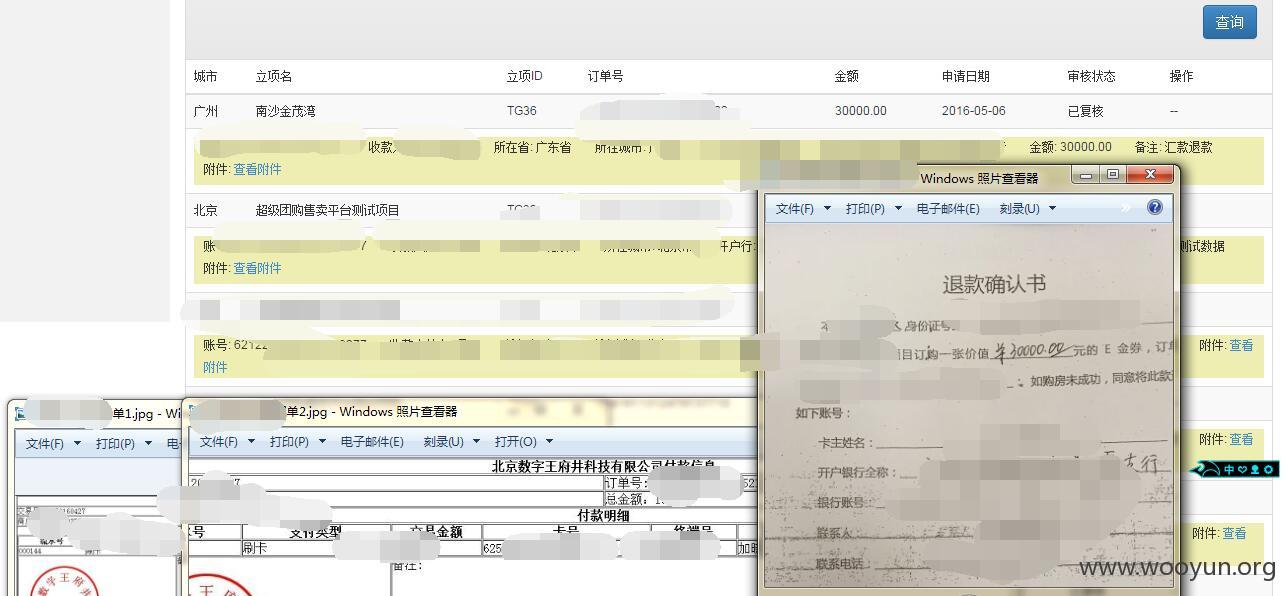Close the 退款确认书 photo viewer window

click(1150, 174)
